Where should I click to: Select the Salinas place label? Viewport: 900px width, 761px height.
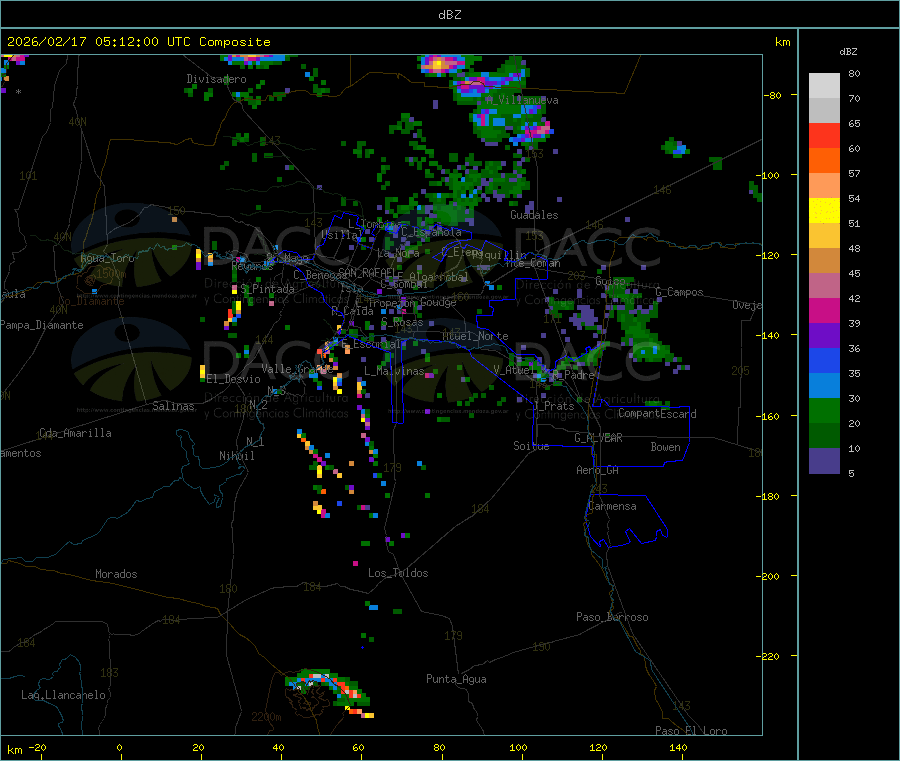tap(173, 406)
